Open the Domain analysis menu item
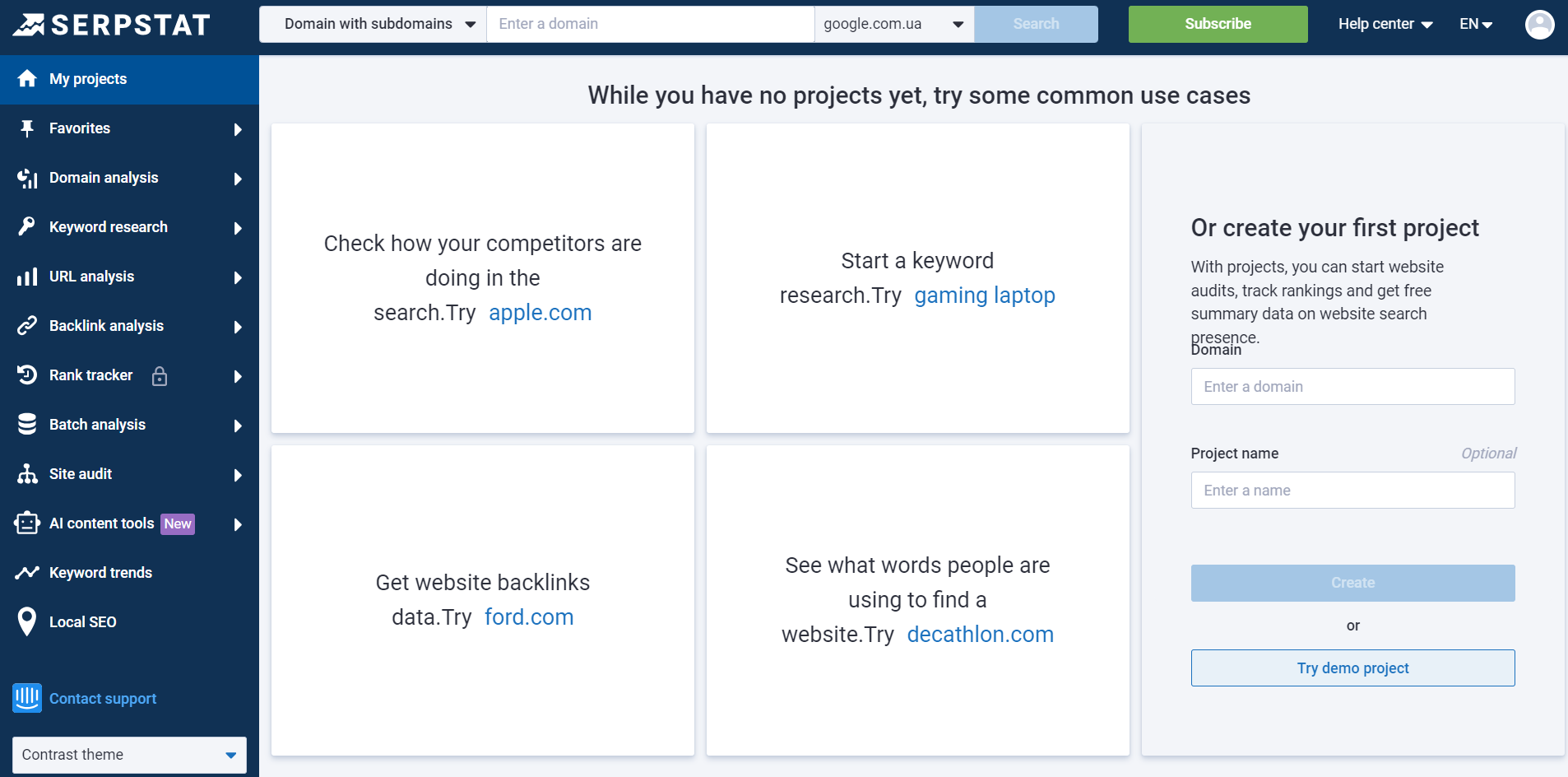 pos(129,178)
